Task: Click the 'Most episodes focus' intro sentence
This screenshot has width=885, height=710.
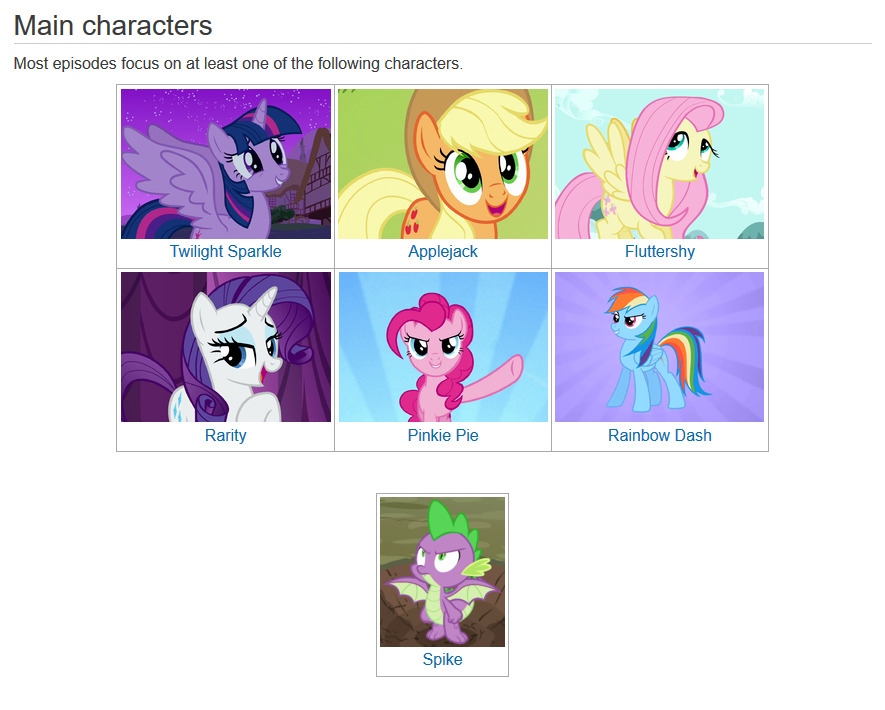Action: tap(238, 64)
